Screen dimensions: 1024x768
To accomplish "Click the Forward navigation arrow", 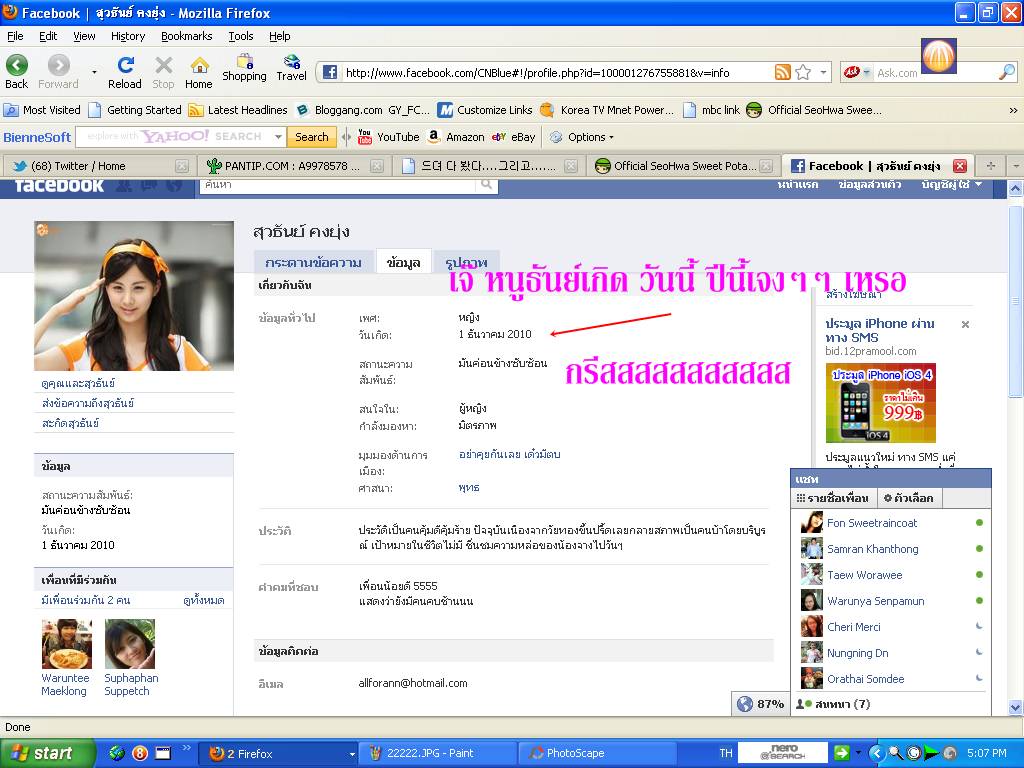I will [58, 65].
